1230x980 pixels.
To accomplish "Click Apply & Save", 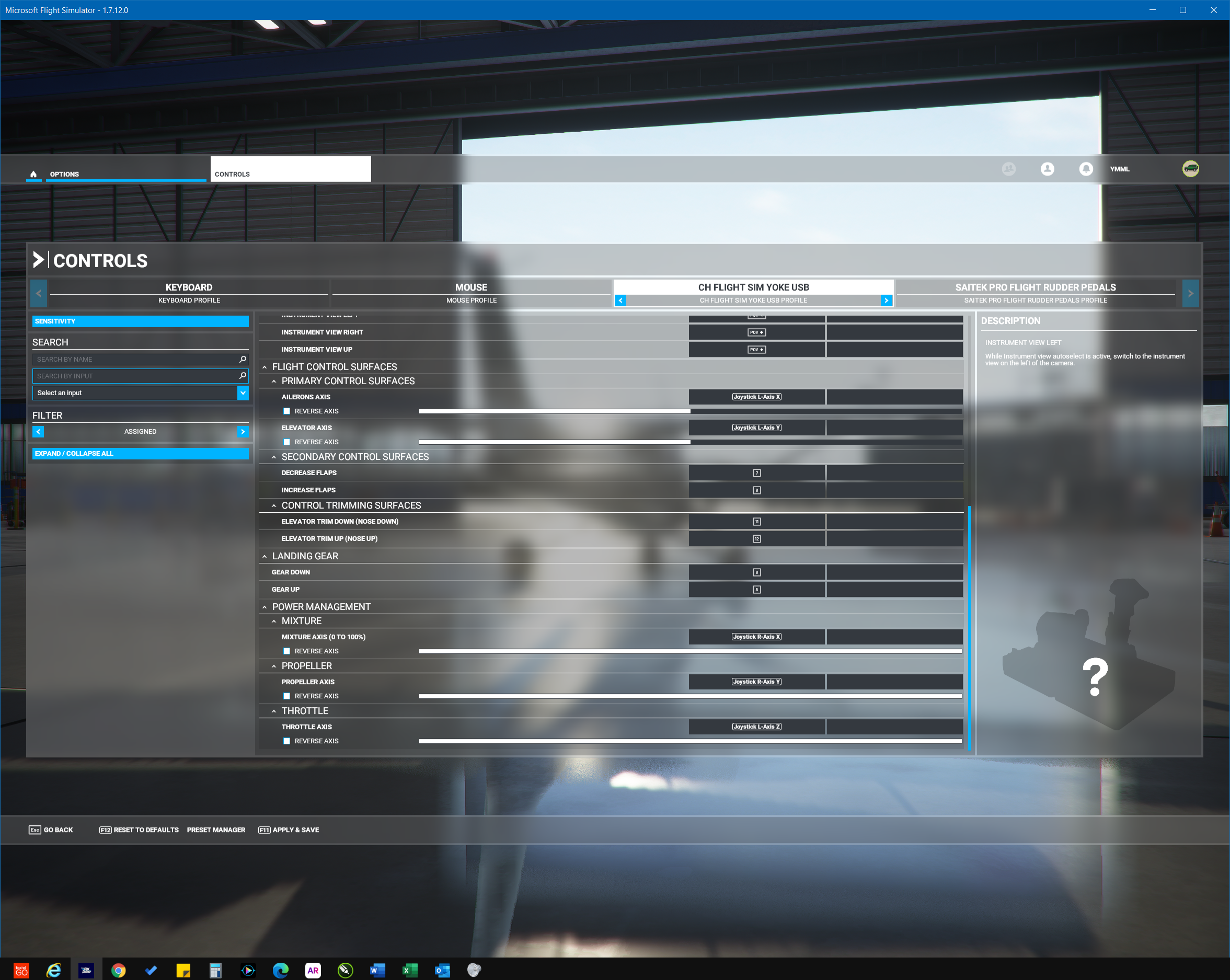I will pos(289,829).
